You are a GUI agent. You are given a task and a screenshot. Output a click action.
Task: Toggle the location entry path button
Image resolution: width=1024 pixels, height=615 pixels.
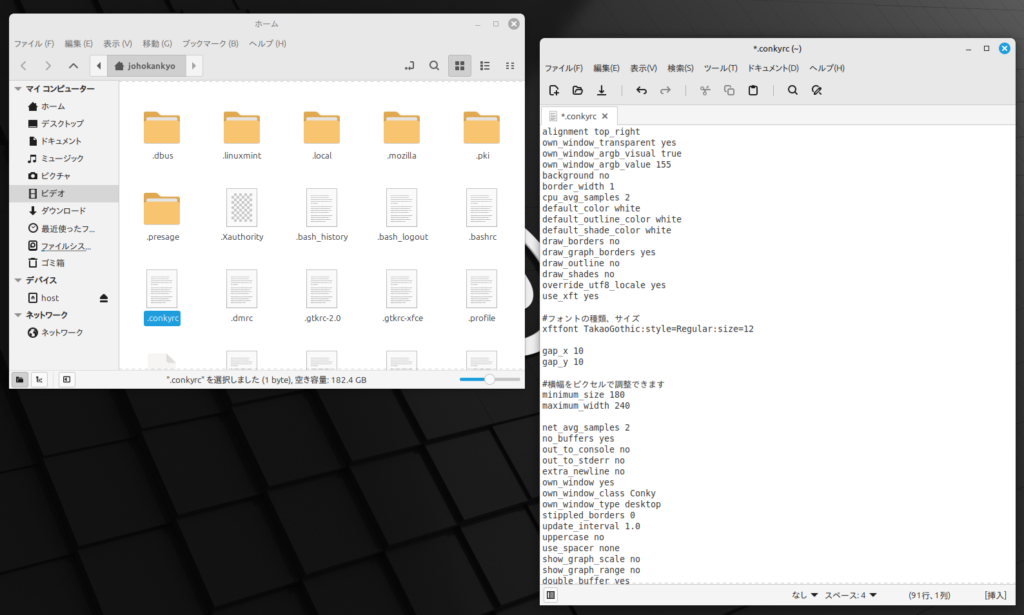409,66
